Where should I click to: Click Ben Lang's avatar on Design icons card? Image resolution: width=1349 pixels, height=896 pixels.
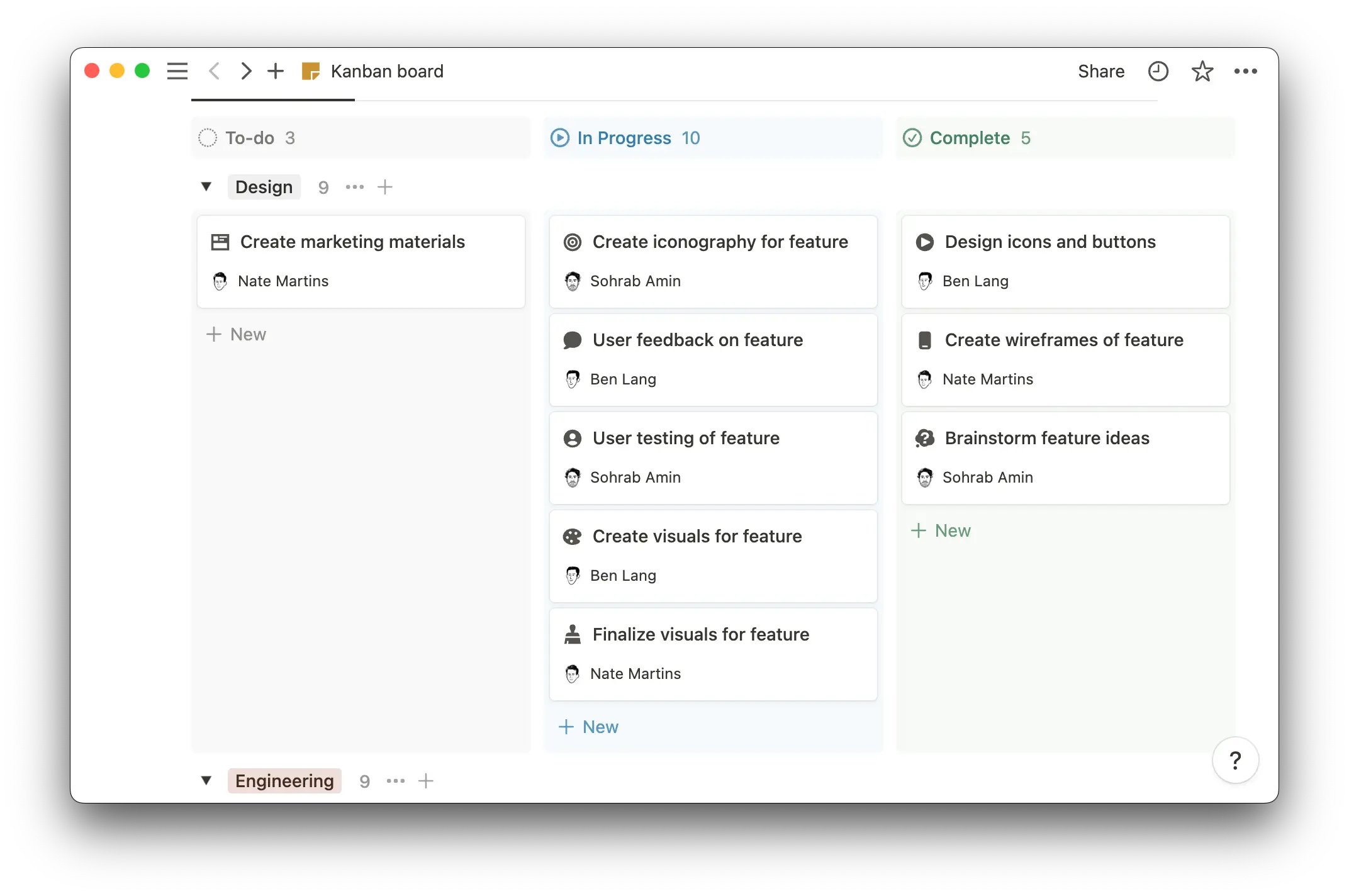[x=925, y=281]
